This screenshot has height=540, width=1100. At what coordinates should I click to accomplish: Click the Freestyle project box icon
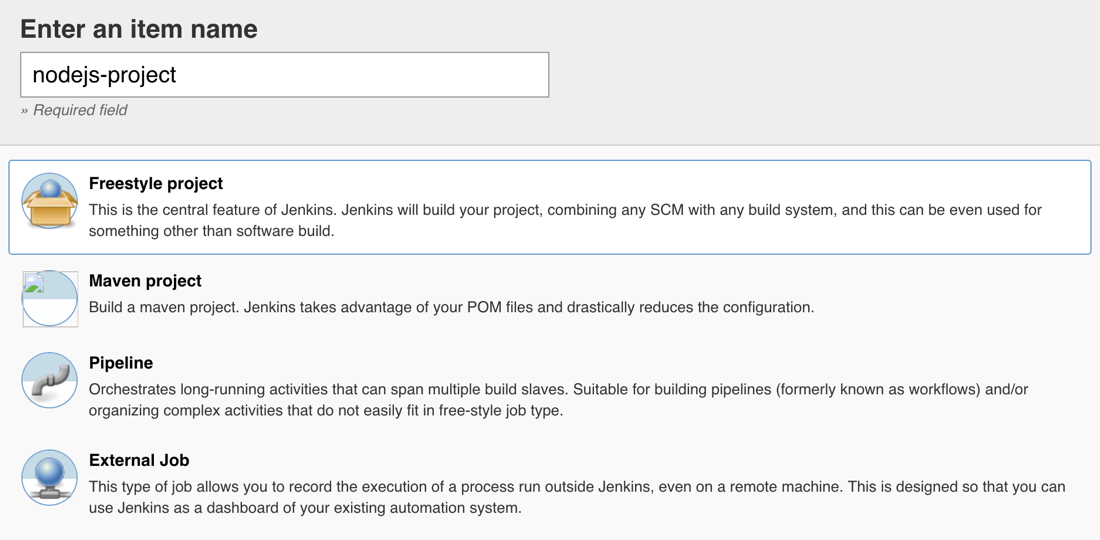coord(49,201)
